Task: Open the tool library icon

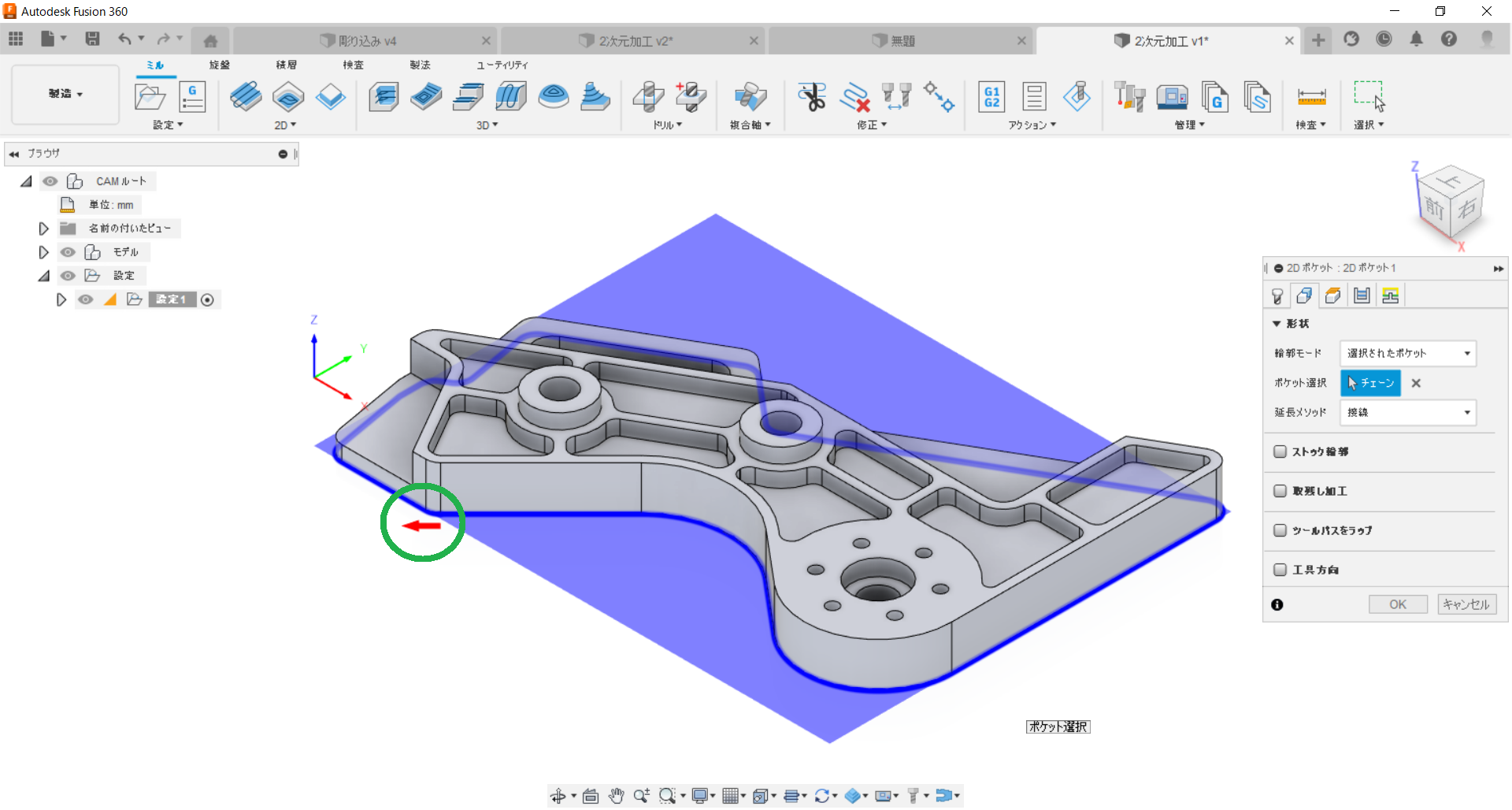Action: coord(1129,97)
